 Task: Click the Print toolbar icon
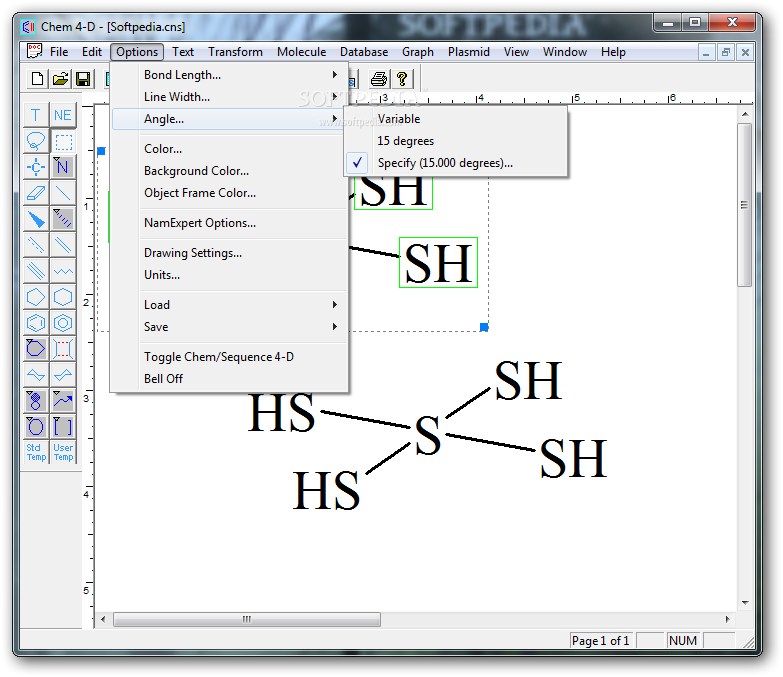[x=379, y=79]
